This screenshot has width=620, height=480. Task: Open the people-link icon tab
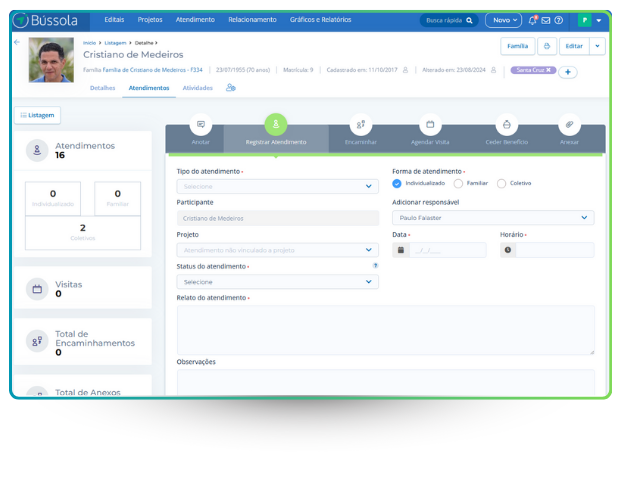point(231,87)
